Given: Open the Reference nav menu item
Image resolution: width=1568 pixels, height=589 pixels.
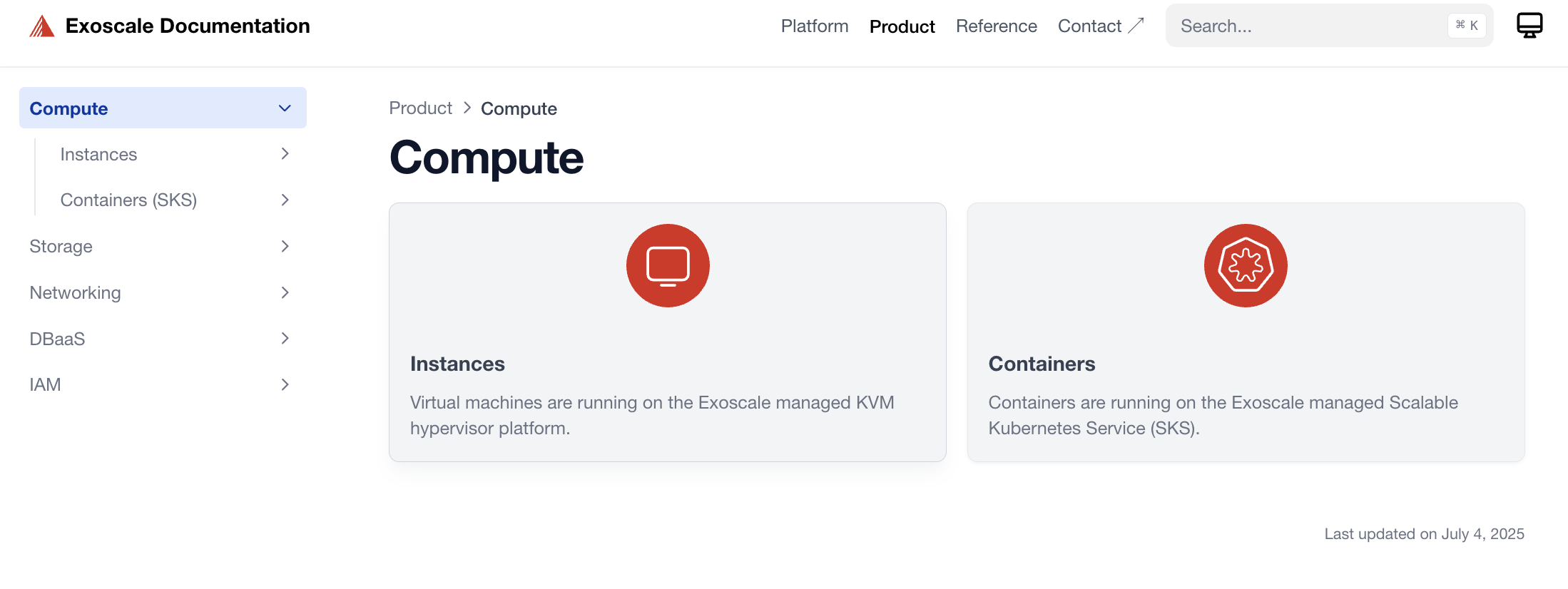Looking at the screenshot, I should pos(996,26).
